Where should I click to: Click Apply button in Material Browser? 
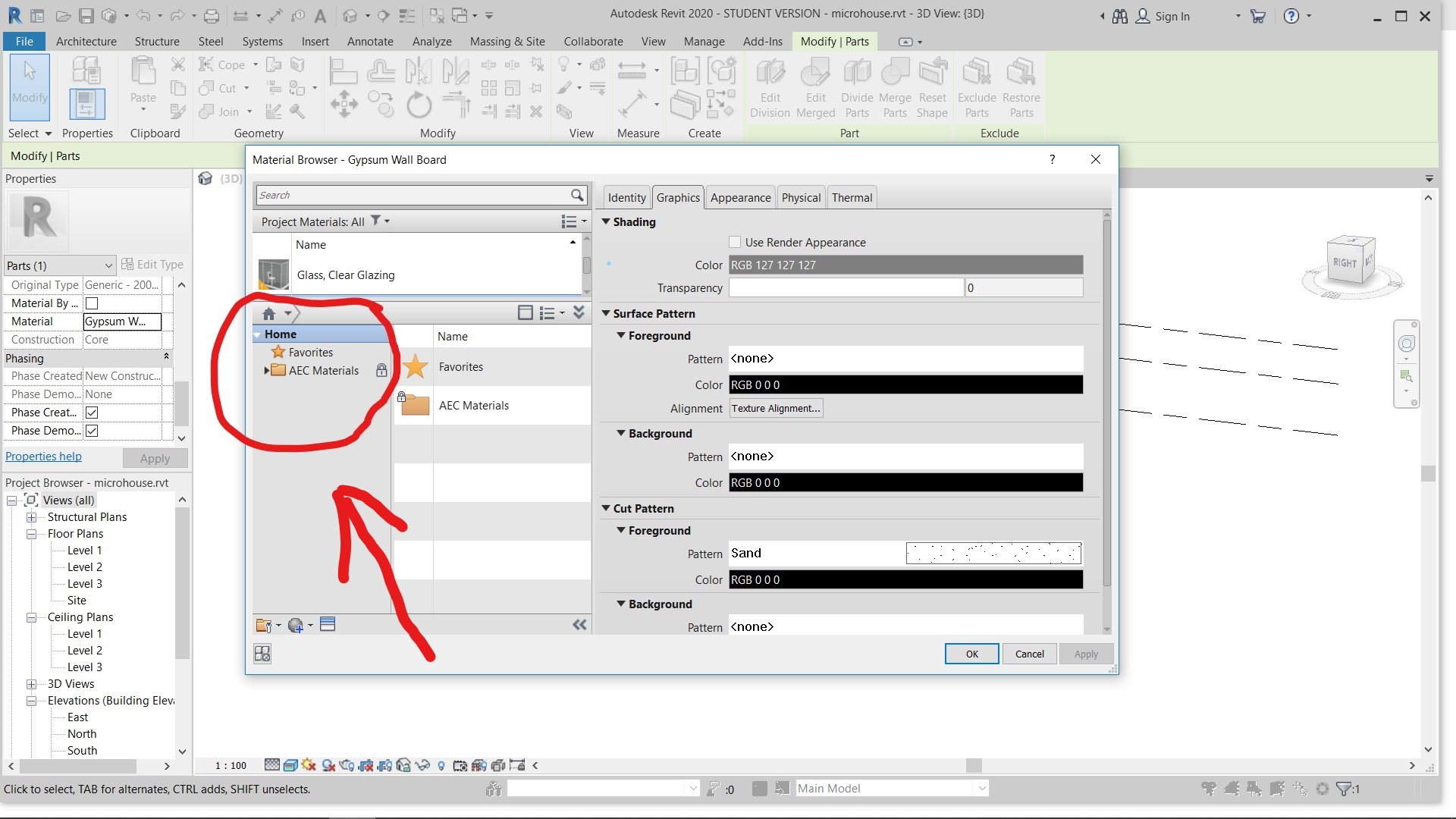click(1086, 653)
